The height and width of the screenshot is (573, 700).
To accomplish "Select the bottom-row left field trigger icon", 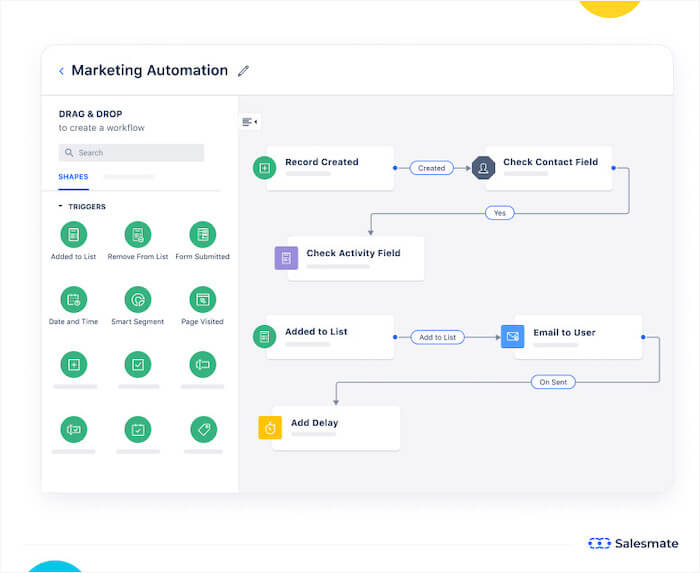I will pyautogui.click(x=74, y=429).
